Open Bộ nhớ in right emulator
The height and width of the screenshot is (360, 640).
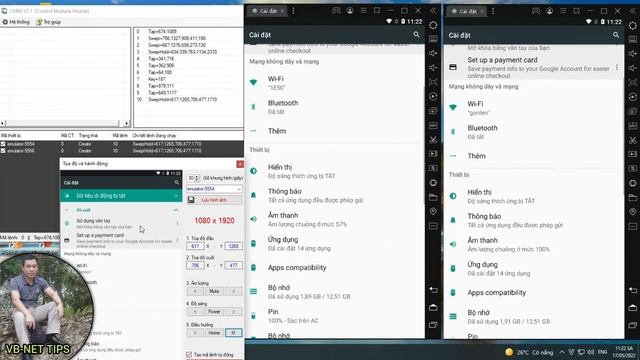(x=534, y=316)
